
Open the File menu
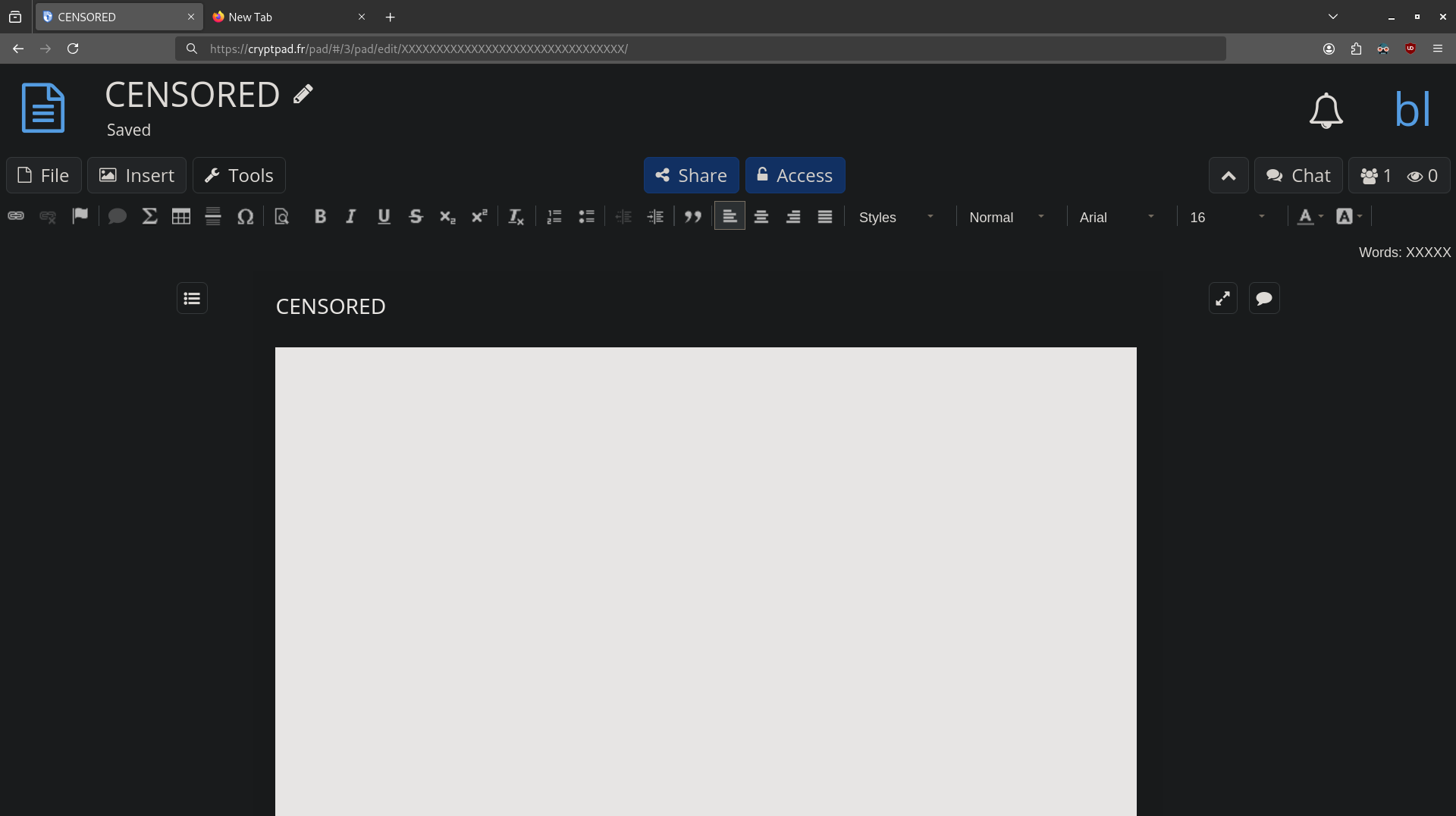pos(44,176)
